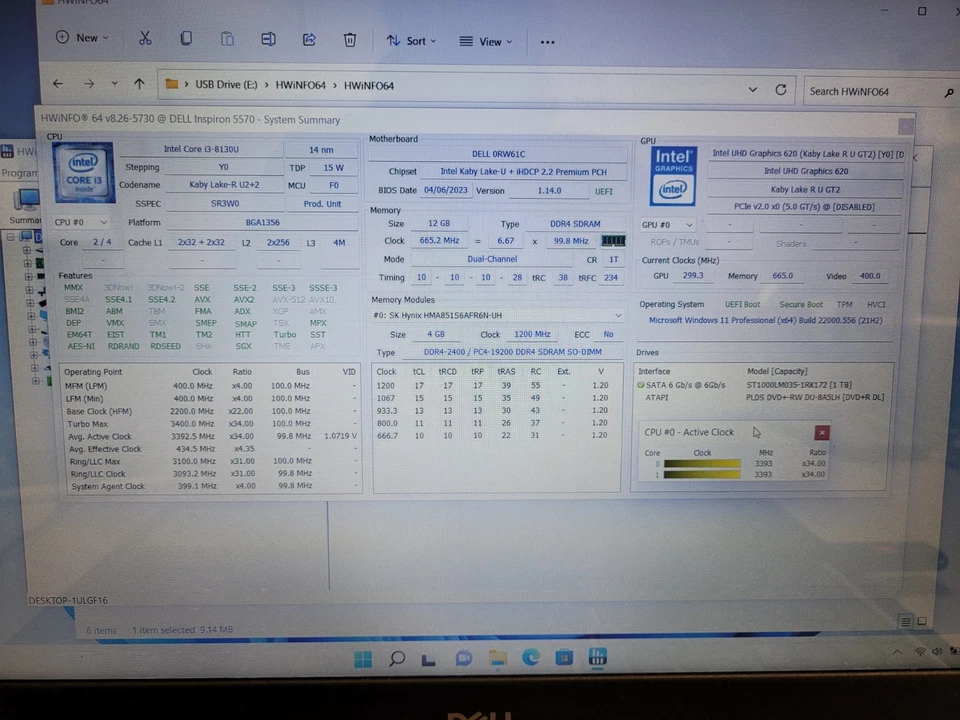Open the Chat icon on taskbar
Image resolution: width=960 pixels, height=720 pixels.
[463, 659]
